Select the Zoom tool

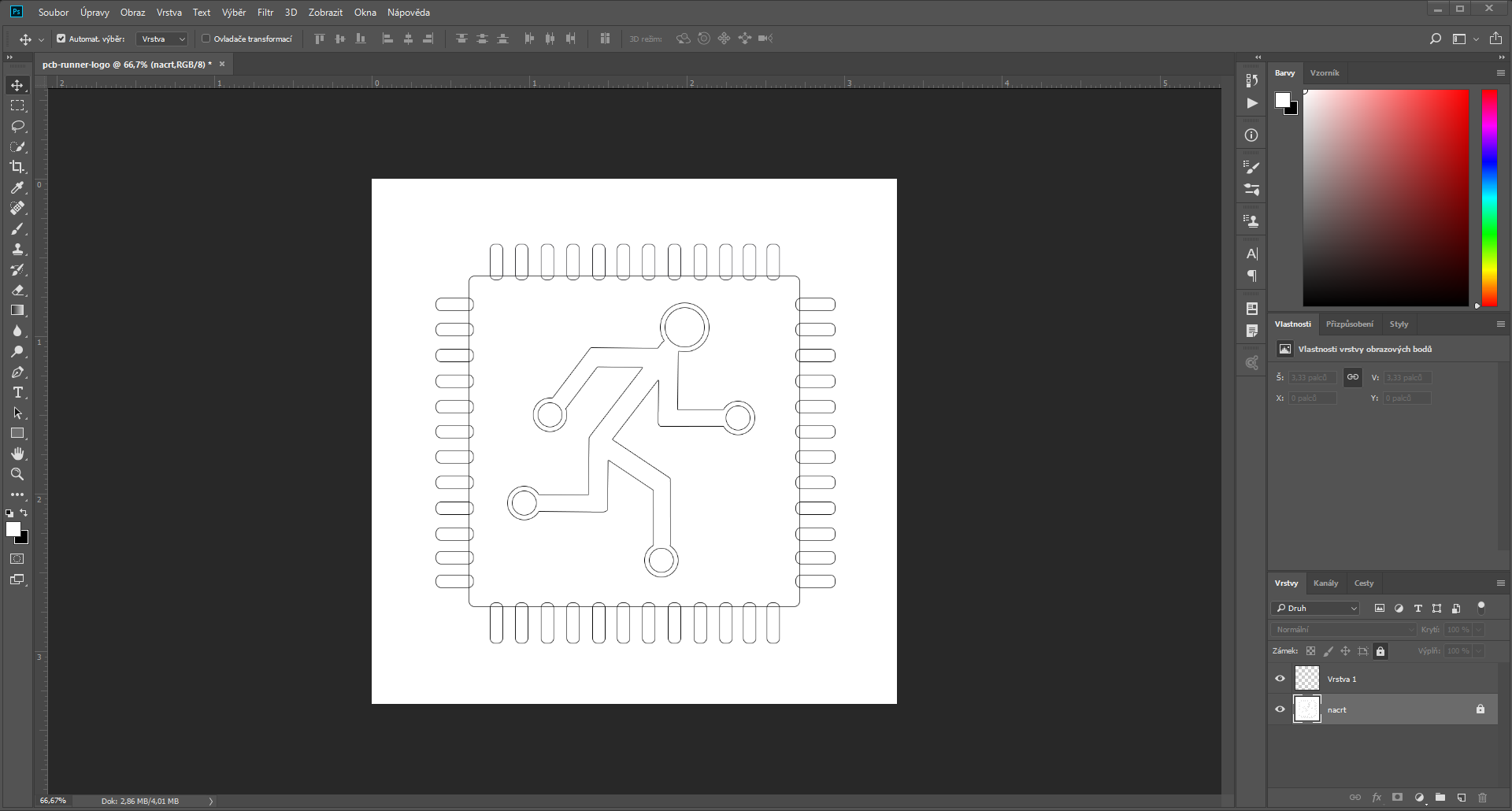(x=17, y=474)
